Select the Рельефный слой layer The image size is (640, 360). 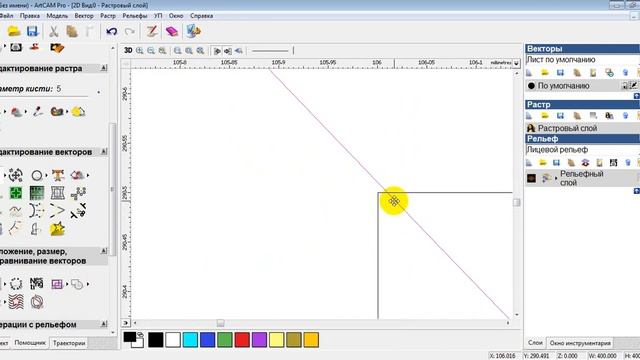point(582,178)
